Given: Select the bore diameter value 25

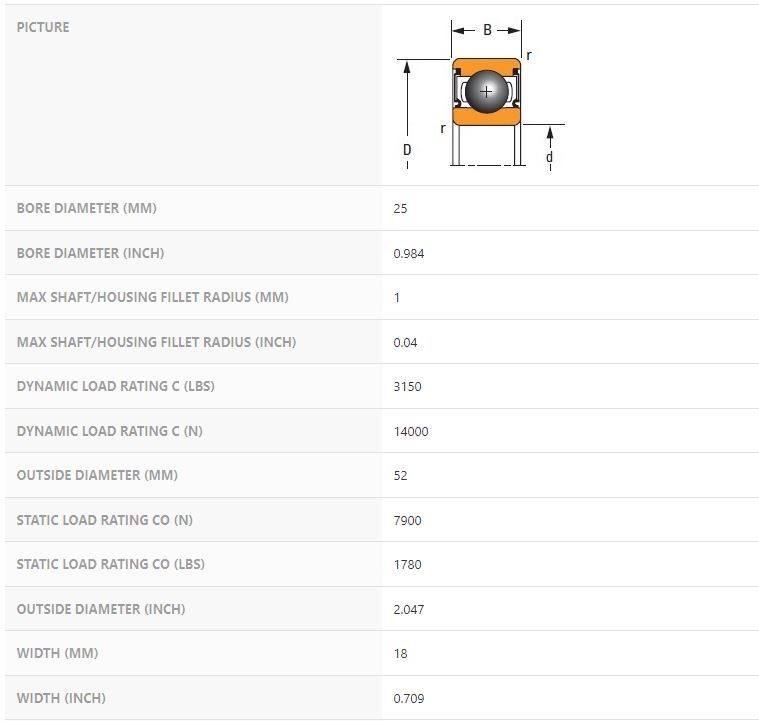Looking at the screenshot, I should pyautogui.click(x=401, y=209).
